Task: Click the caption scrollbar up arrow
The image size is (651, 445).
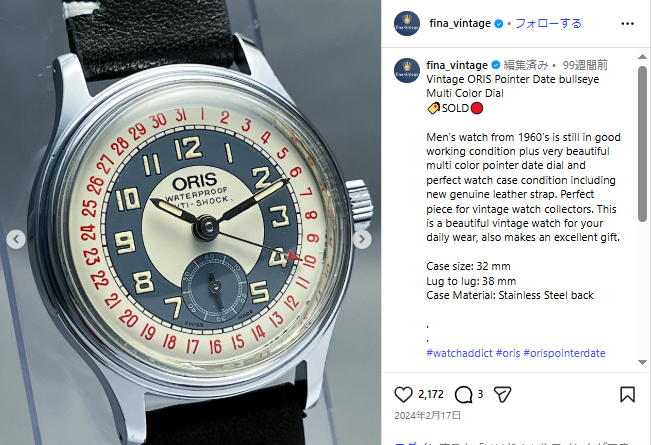Action: click(x=642, y=57)
